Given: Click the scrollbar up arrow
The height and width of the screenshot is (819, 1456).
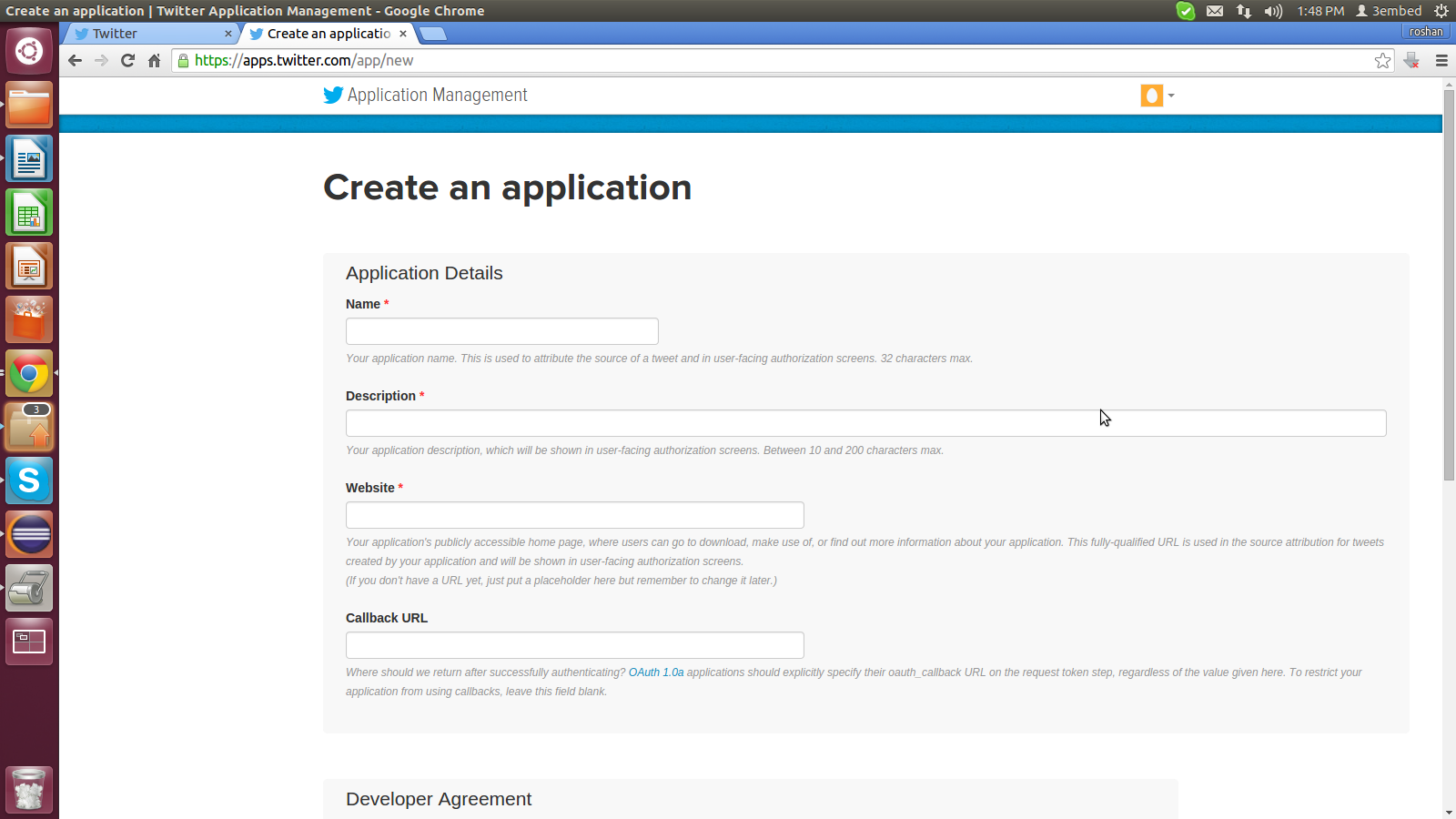Looking at the screenshot, I should coord(1449,84).
